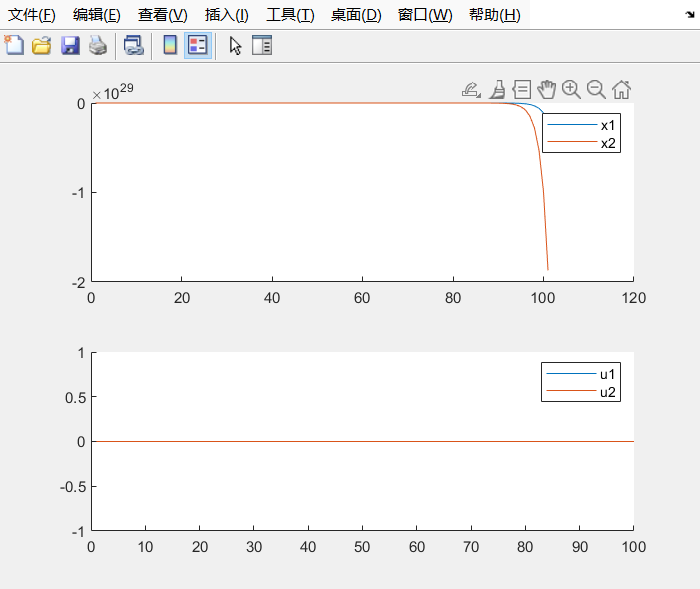This screenshot has height=589, width=700.
Task: Expand the 工具(T) menu
Action: [x=290, y=15]
